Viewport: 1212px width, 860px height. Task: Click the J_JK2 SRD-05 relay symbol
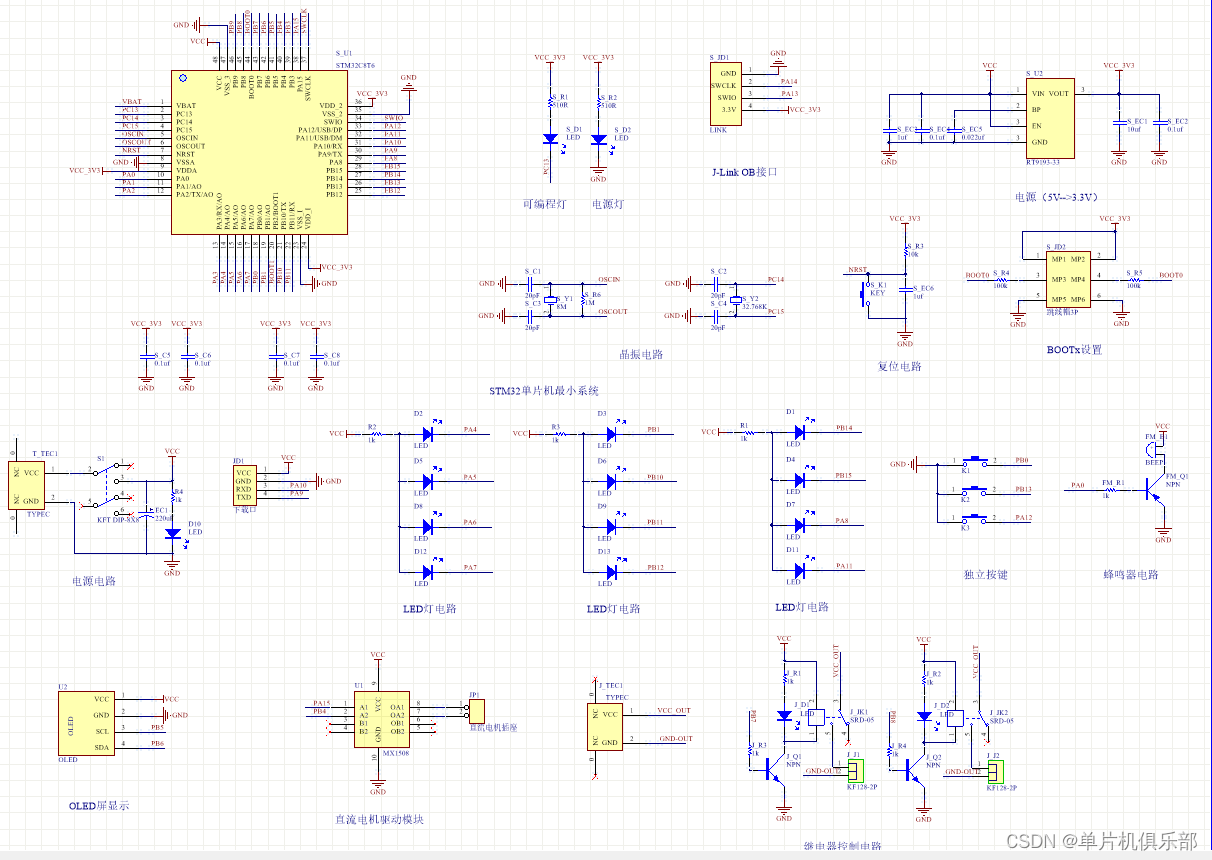pyautogui.click(x=966, y=718)
